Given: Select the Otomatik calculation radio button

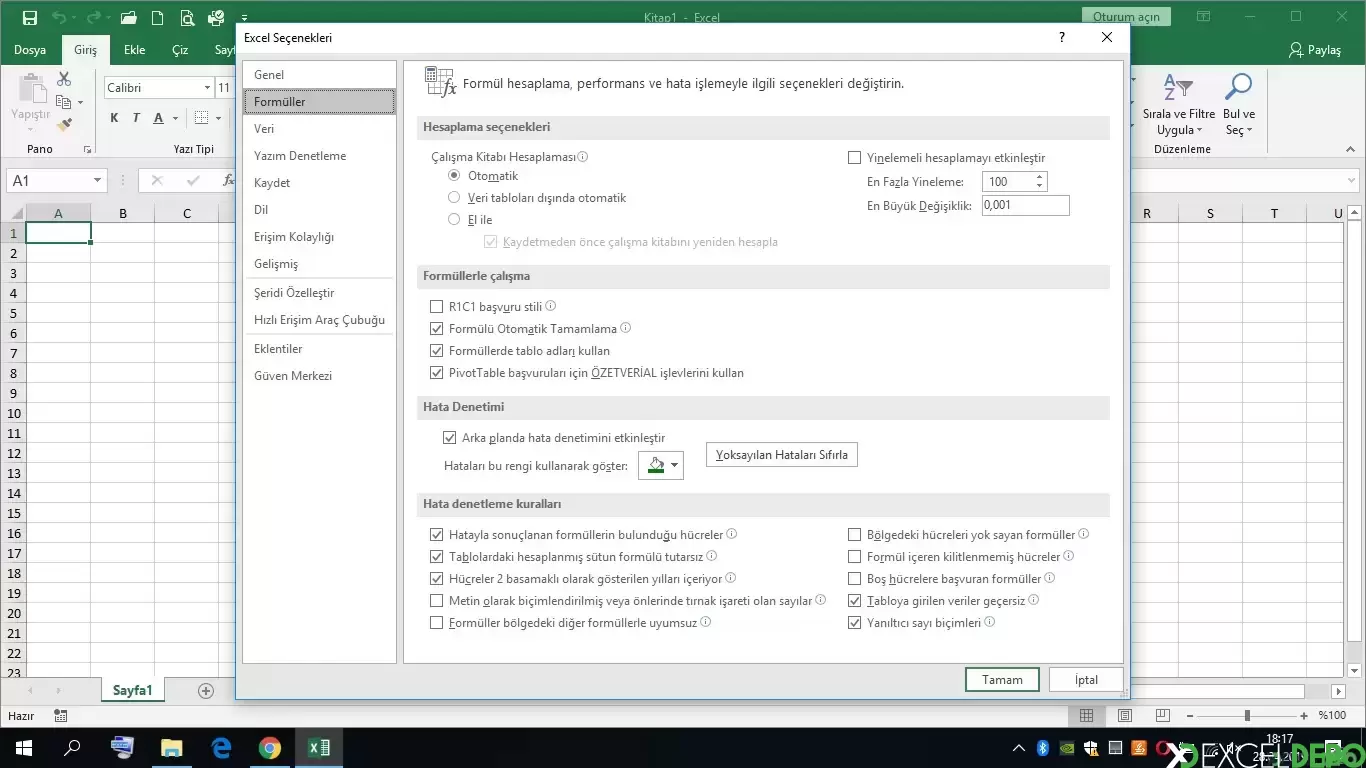Looking at the screenshot, I should click(x=454, y=176).
